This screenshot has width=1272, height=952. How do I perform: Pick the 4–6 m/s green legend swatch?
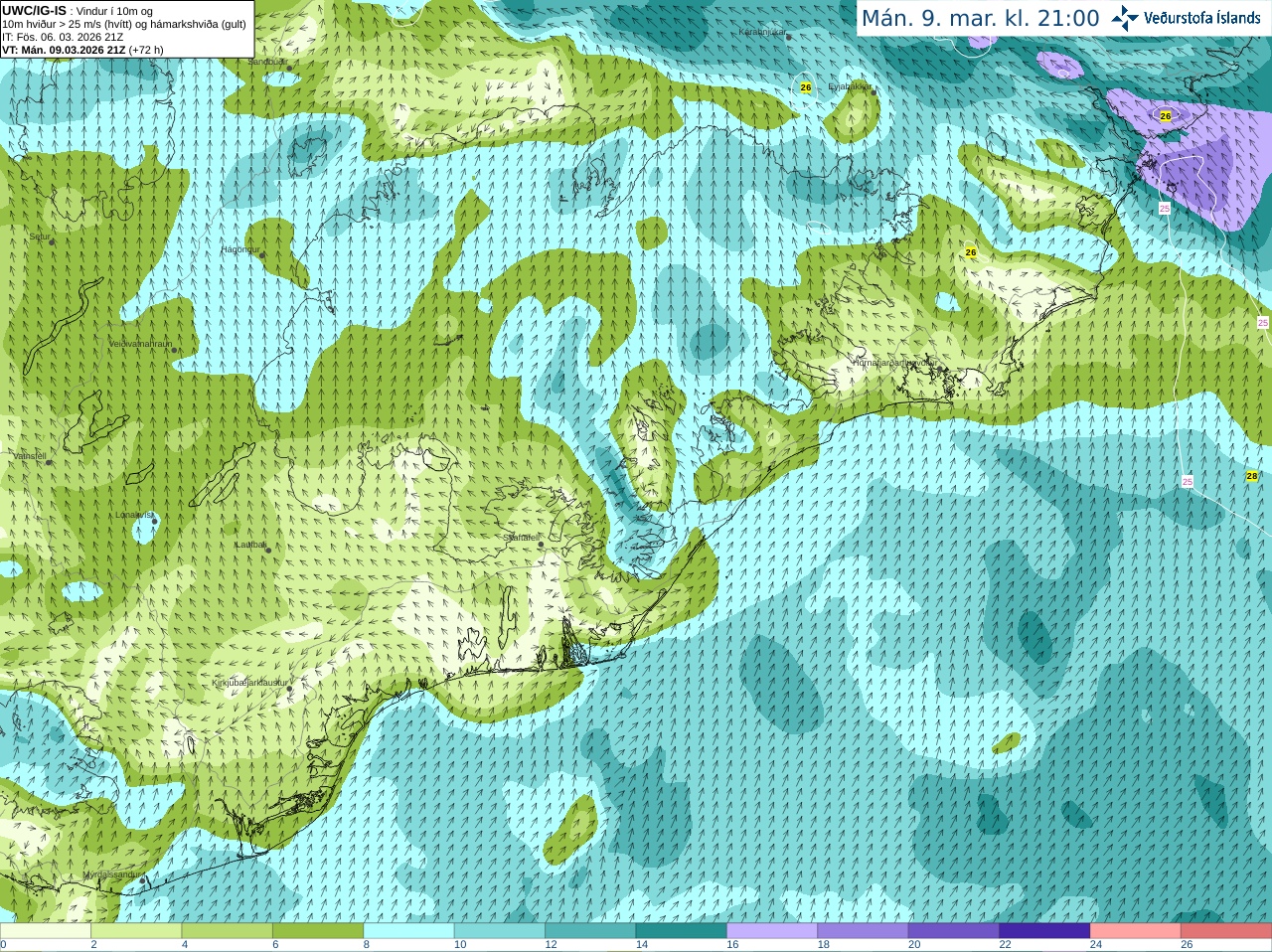(228, 931)
